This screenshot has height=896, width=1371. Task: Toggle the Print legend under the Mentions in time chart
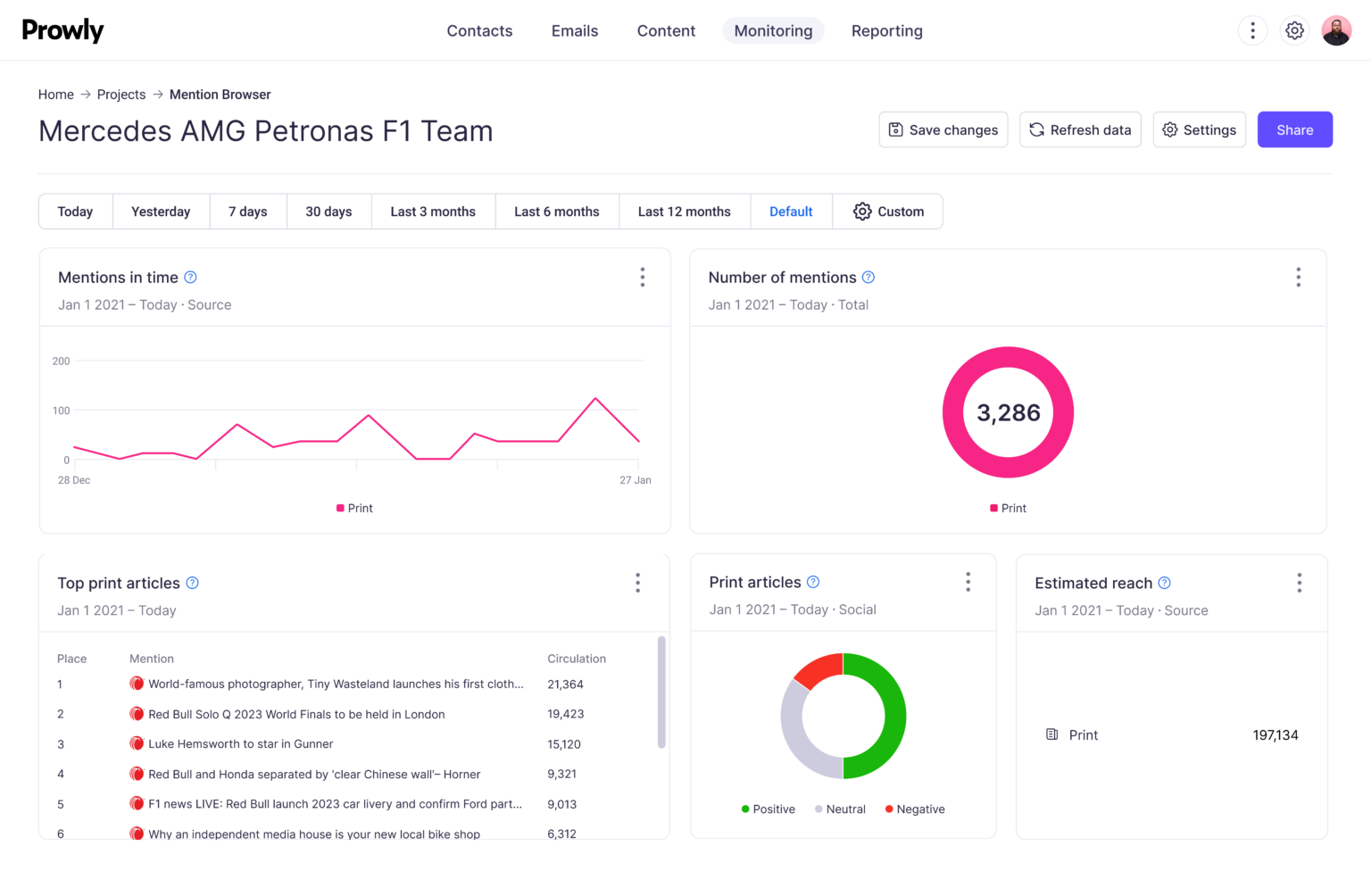(354, 508)
